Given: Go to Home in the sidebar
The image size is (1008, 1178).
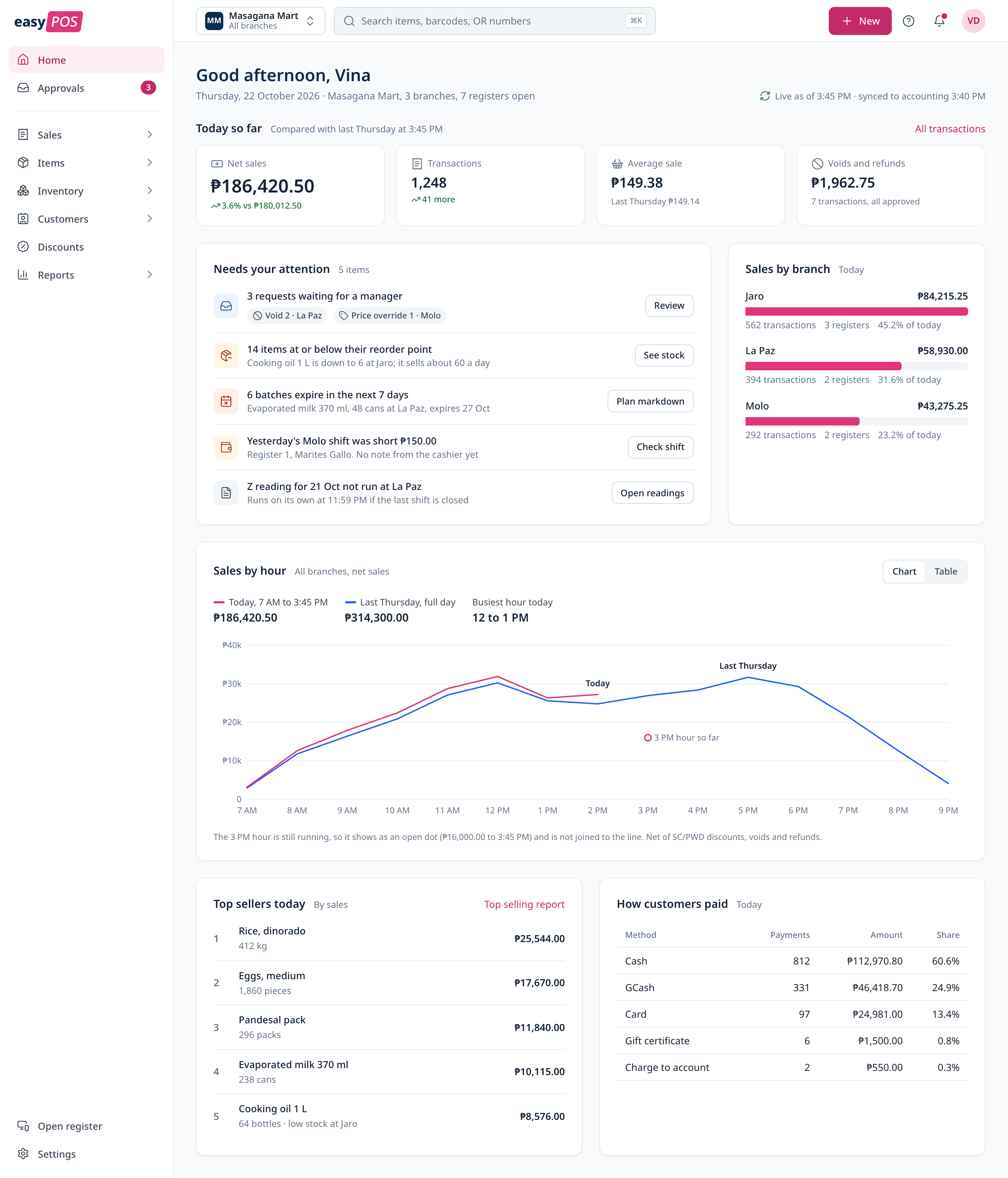Looking at the screenshot, I should (86, 60).
